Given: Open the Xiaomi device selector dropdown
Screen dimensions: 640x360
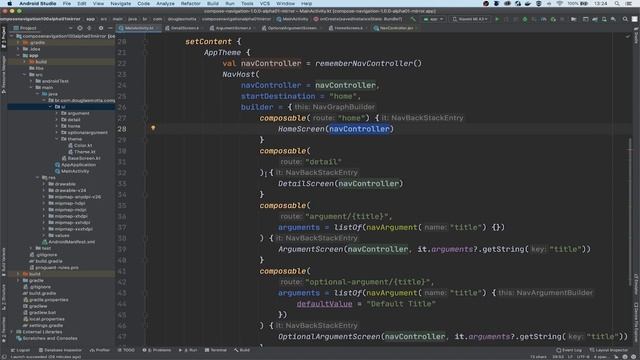Looking at the screenshot, I should (470, 19).
